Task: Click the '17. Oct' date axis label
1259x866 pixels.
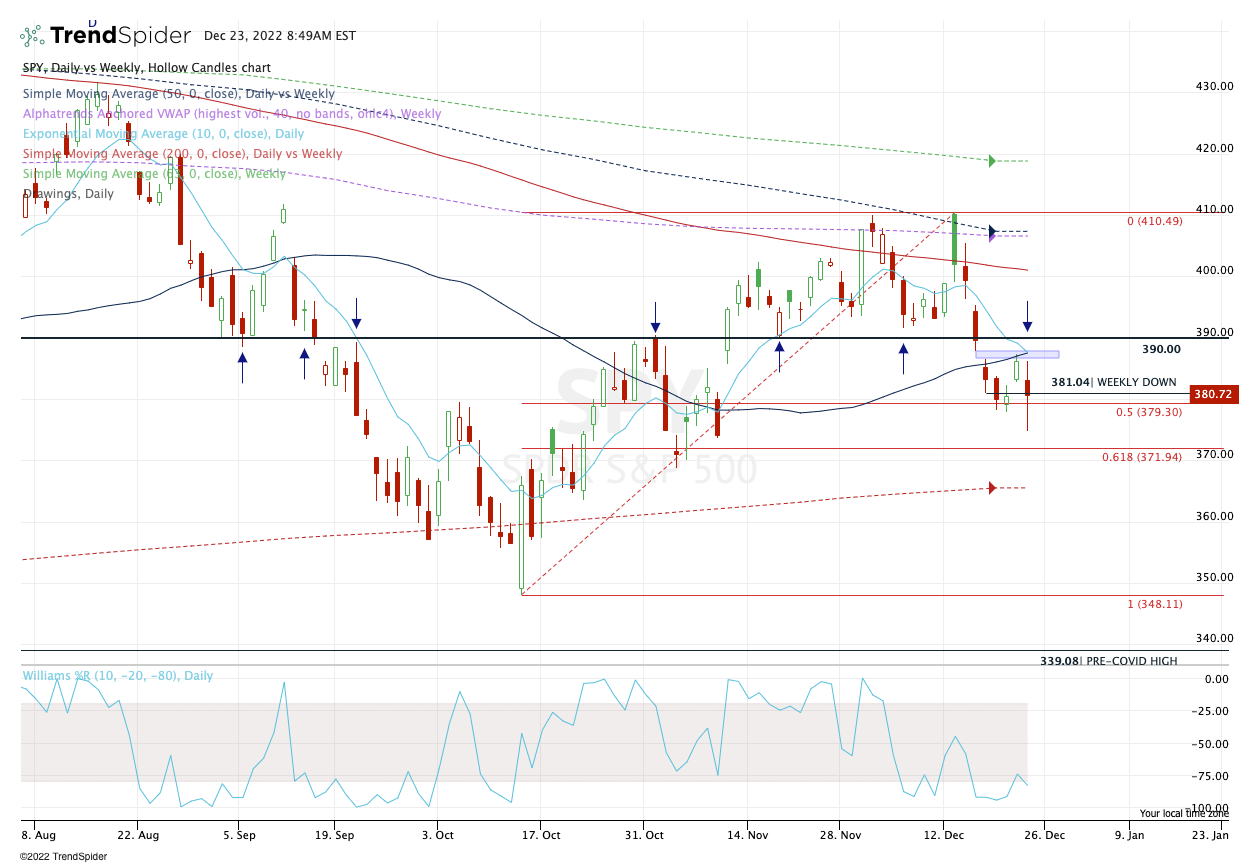Action: pos(540,834)
